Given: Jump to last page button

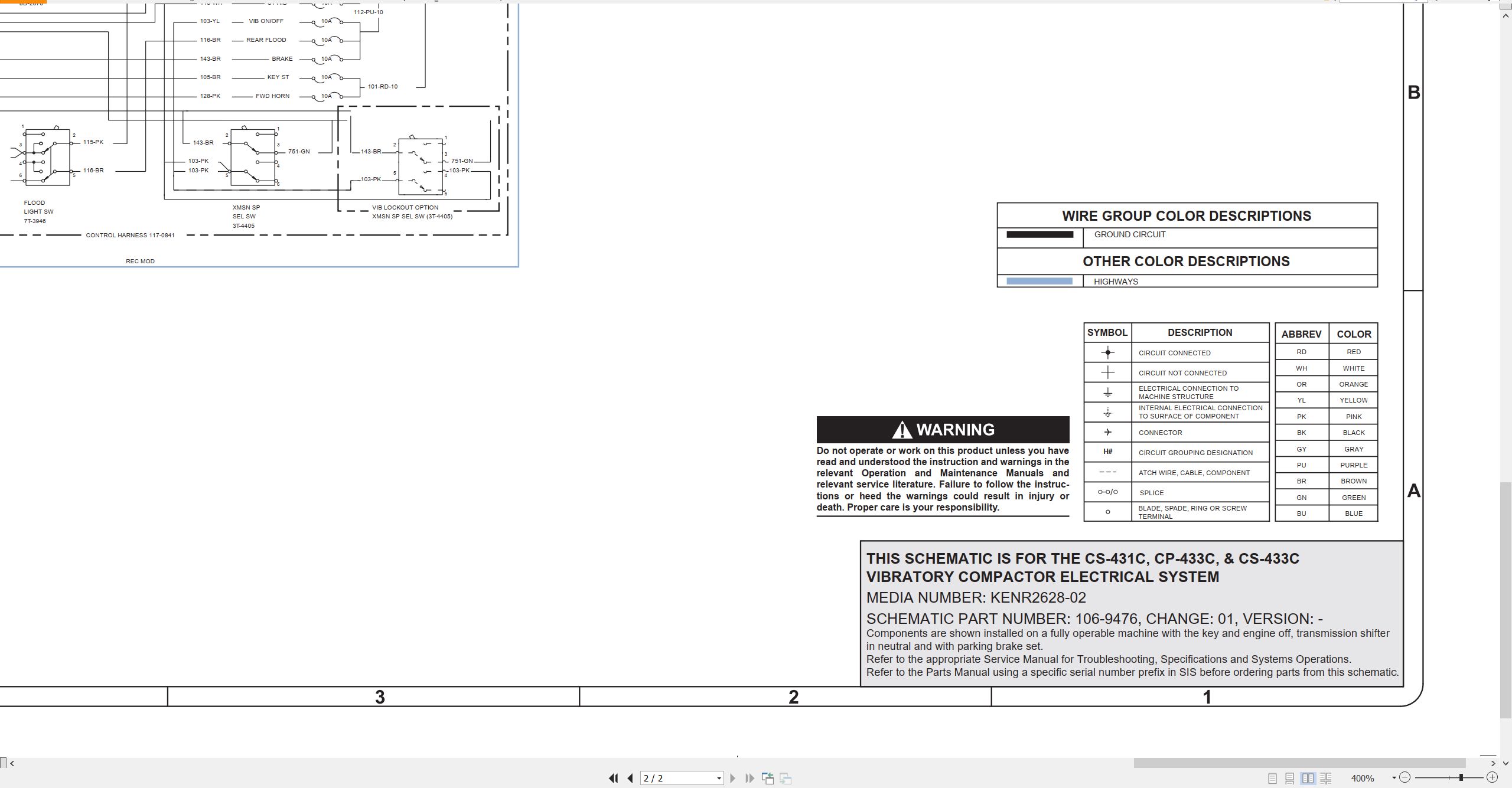Looking at the screenshot, I should 750,778.
